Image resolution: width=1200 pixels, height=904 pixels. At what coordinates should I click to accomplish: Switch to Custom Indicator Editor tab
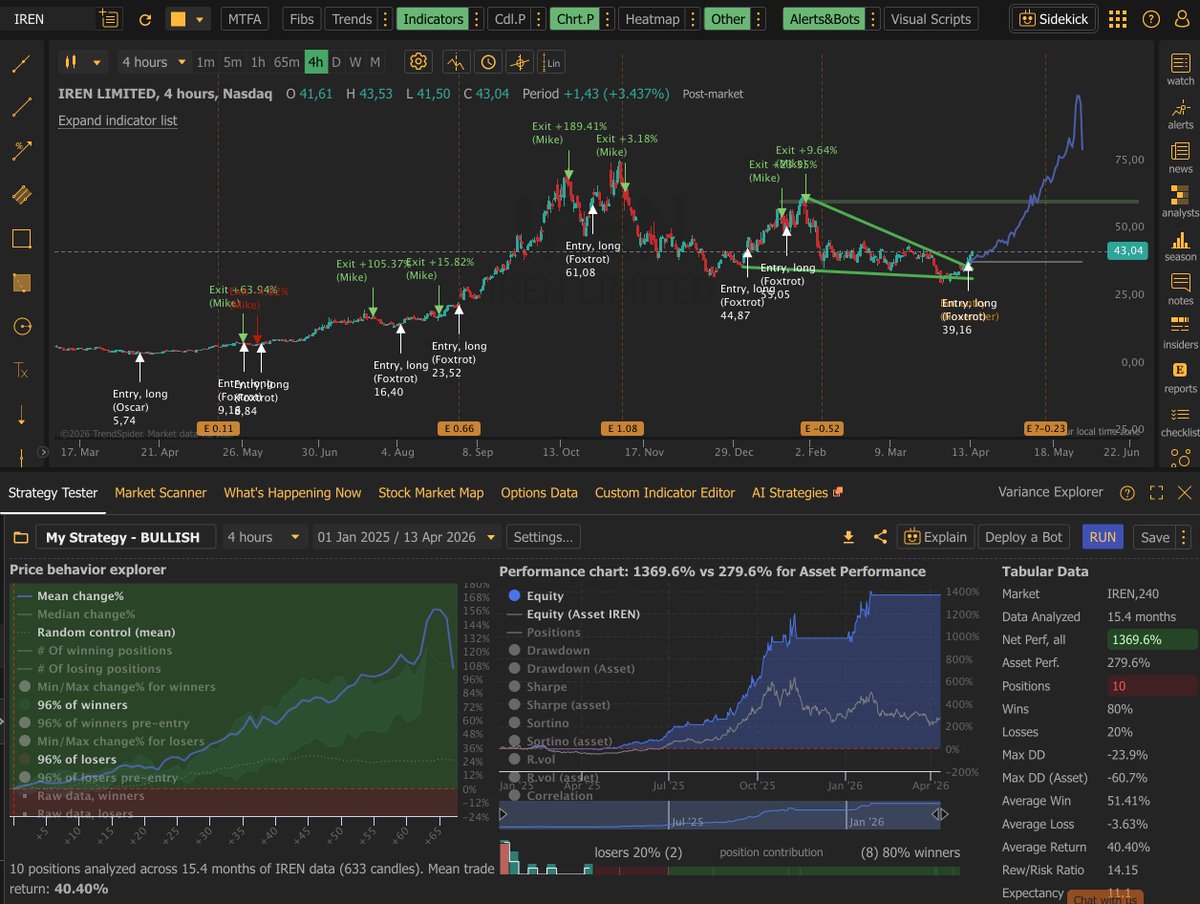(665, 492)
